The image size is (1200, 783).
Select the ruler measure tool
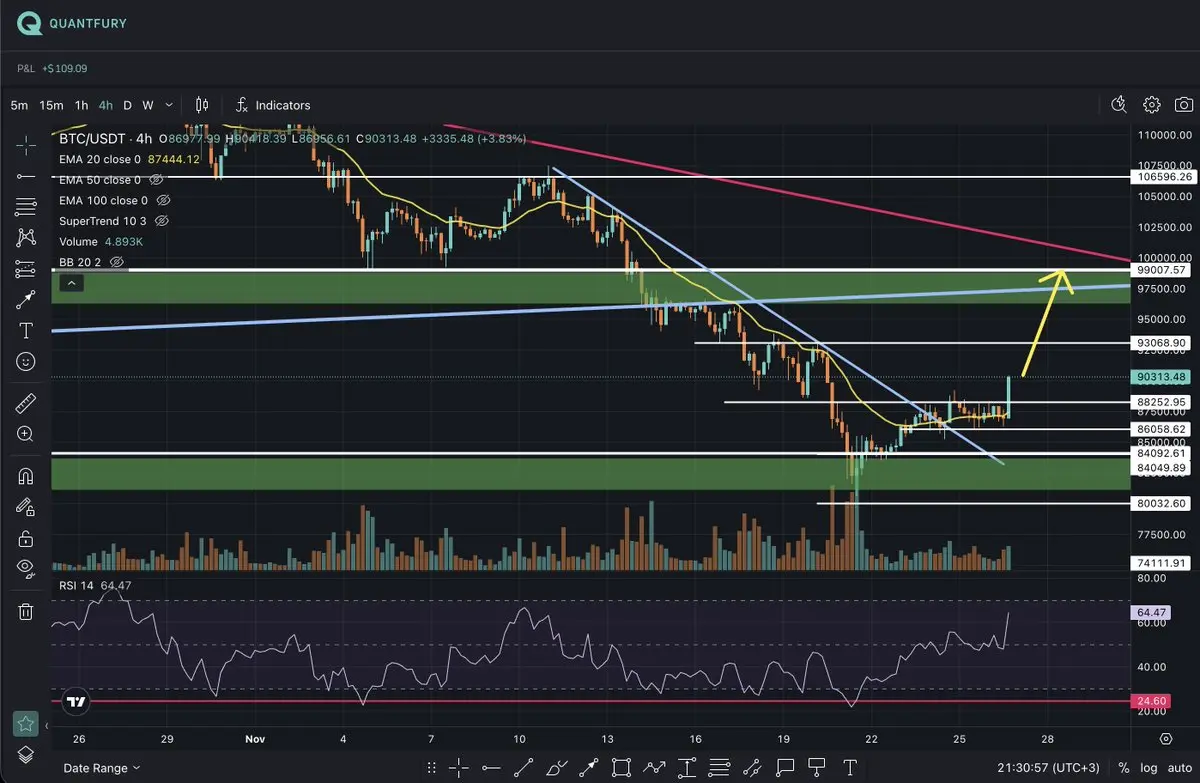click(x=27, y=403)
